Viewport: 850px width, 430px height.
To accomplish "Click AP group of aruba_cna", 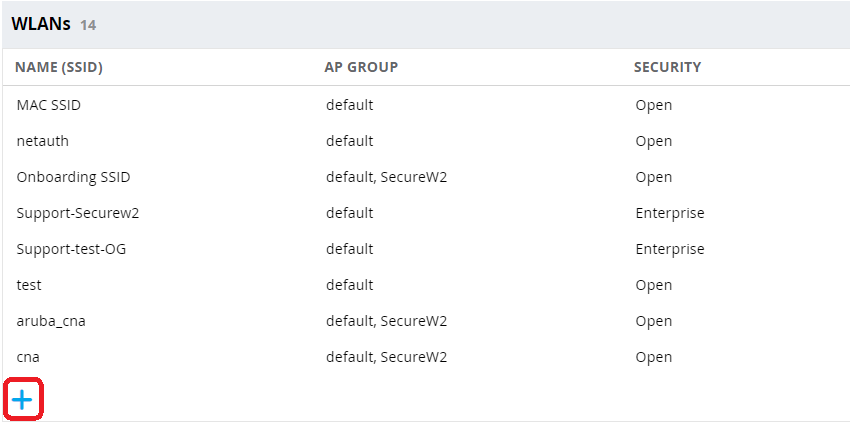I will (x=386, y=321).
